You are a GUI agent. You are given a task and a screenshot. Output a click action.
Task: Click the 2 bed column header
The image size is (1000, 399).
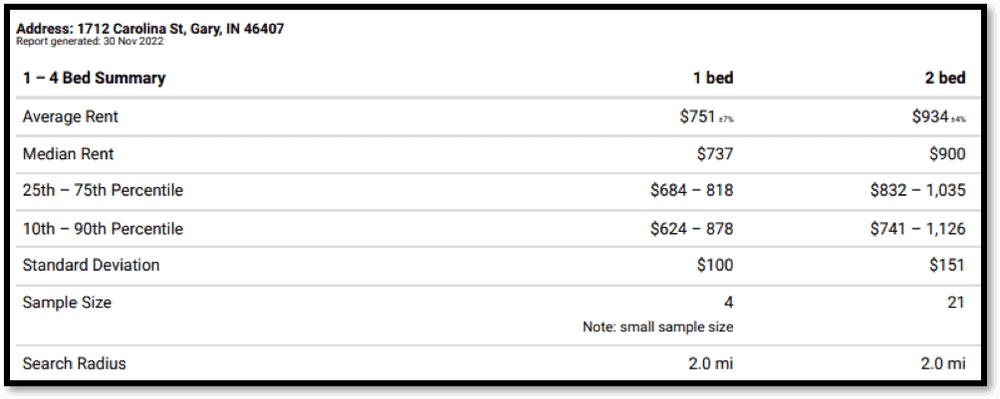tap(945, 78)
